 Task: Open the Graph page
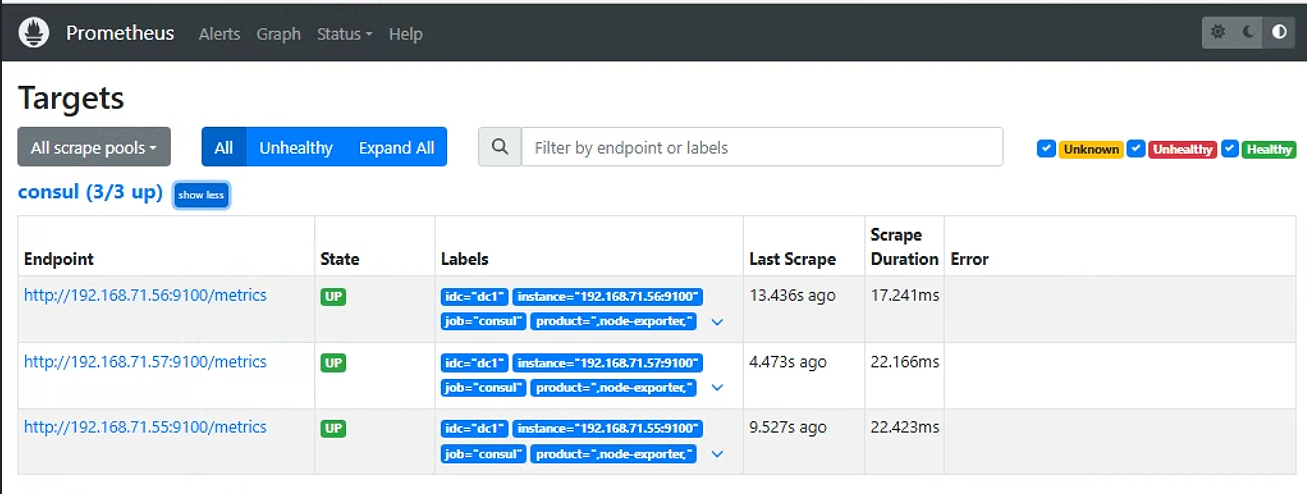(278, 33)
